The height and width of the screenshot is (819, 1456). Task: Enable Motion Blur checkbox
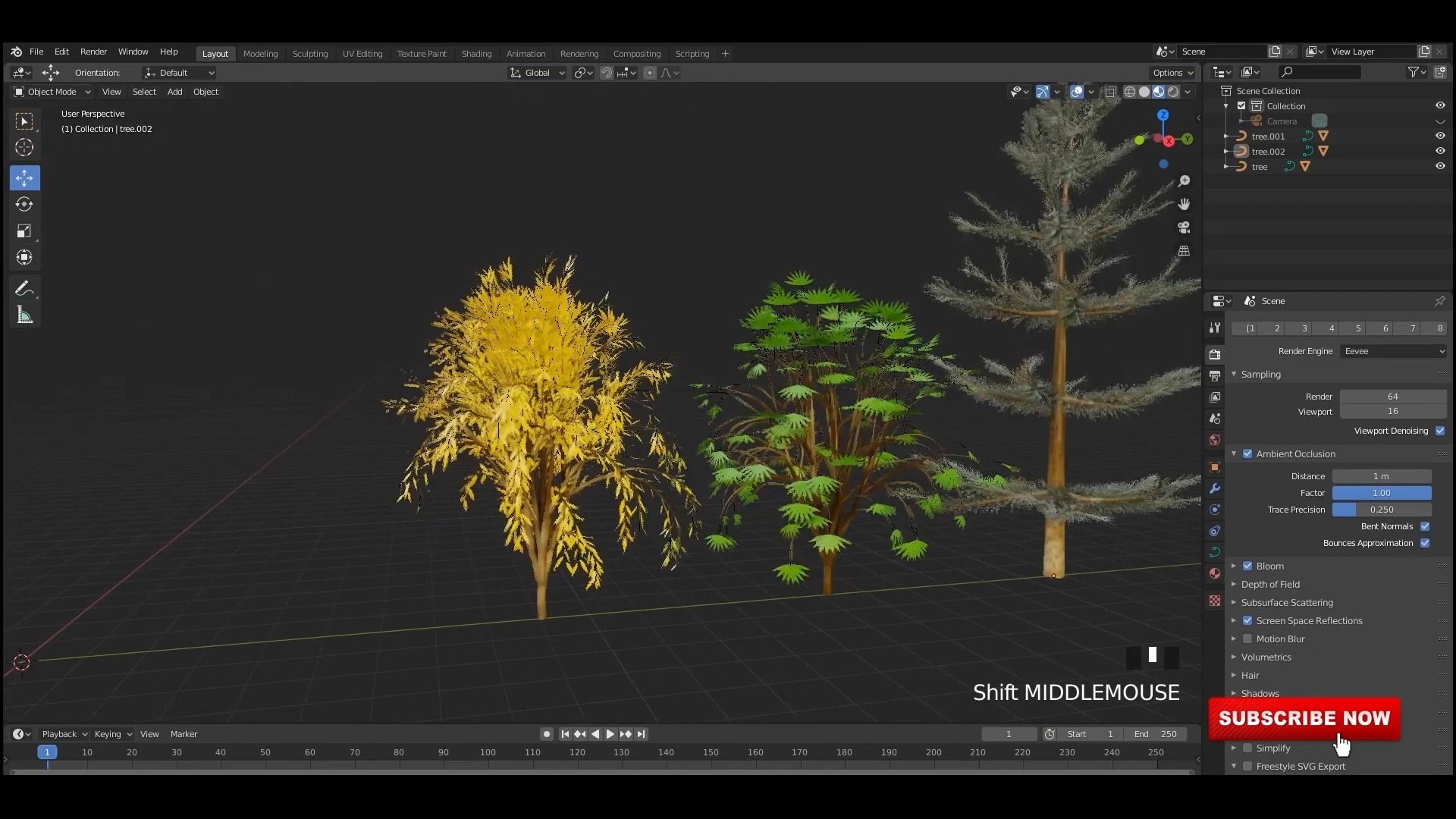point(1247,639)
